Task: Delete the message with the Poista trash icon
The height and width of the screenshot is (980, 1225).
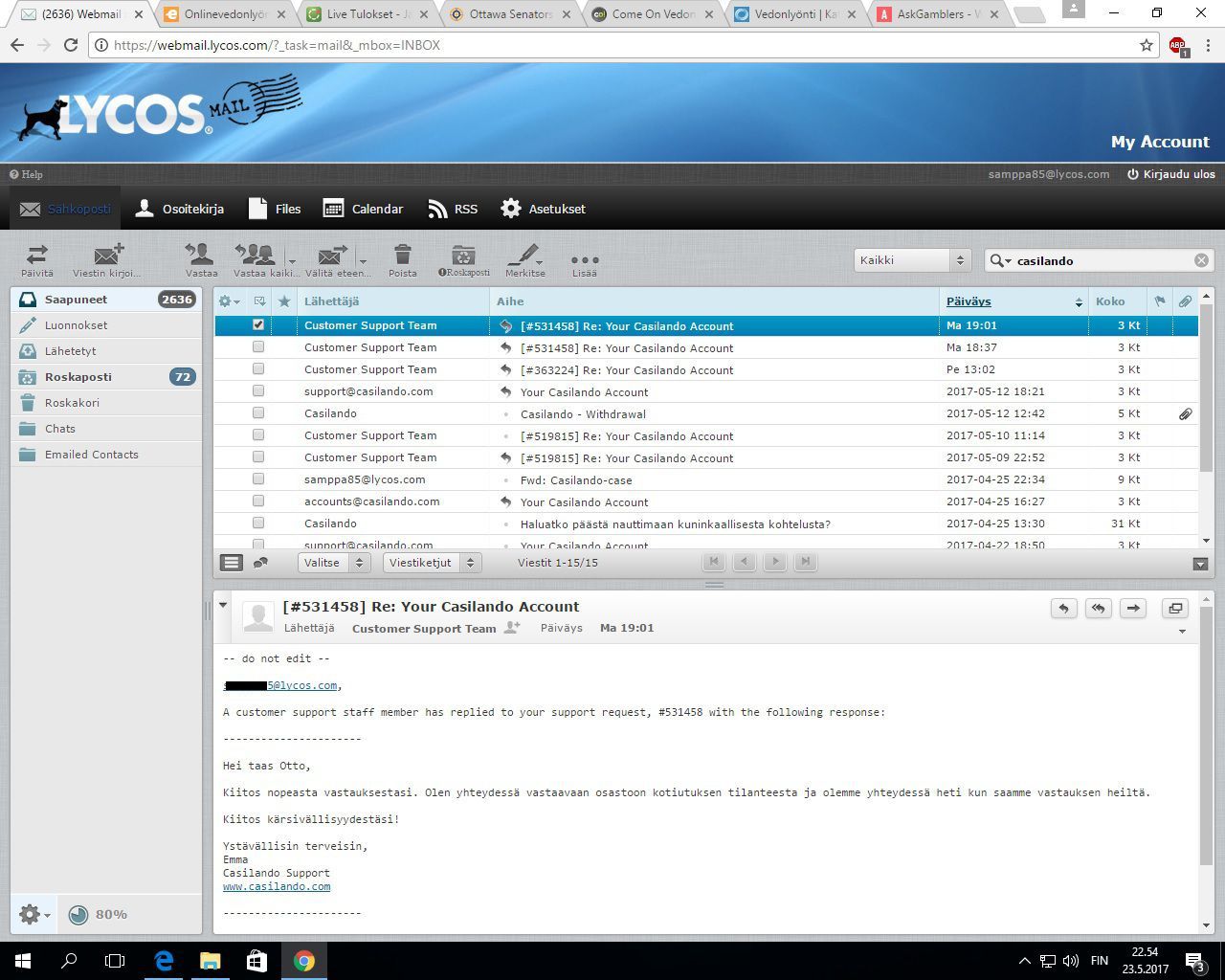Action: tap(403, 254)
